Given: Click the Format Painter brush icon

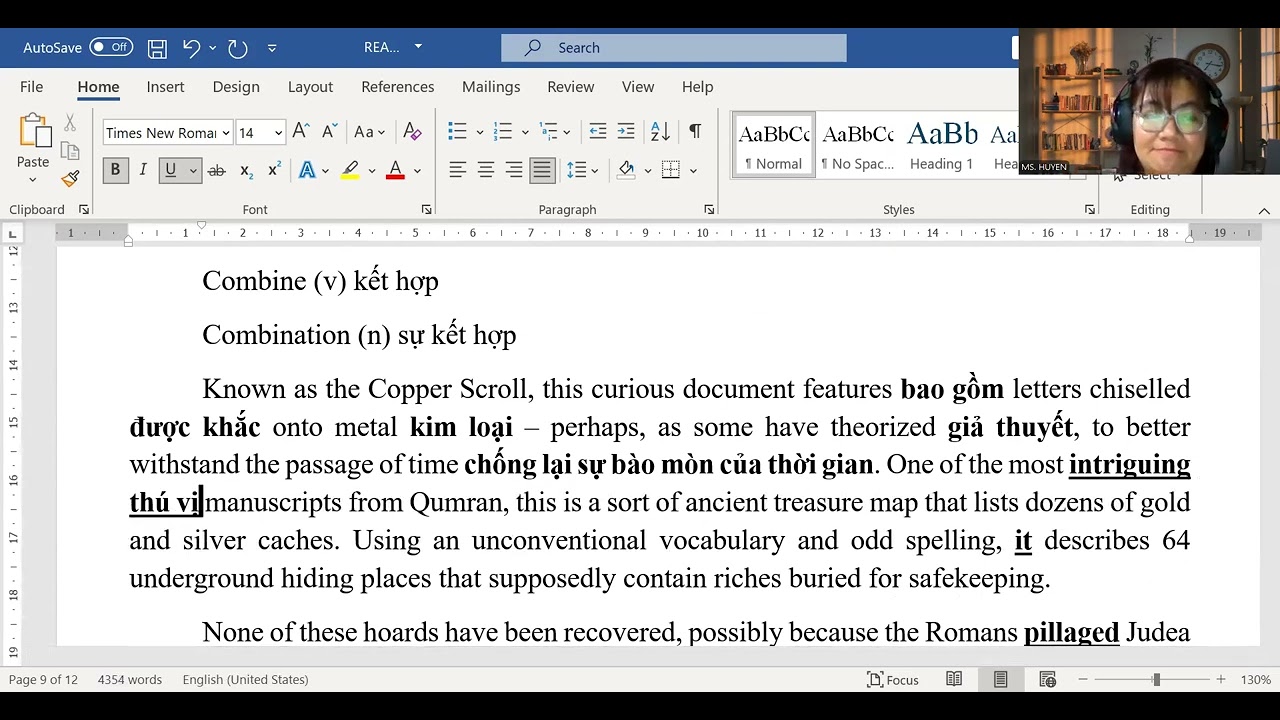Looking at the screenshot, I should (70, 178).
